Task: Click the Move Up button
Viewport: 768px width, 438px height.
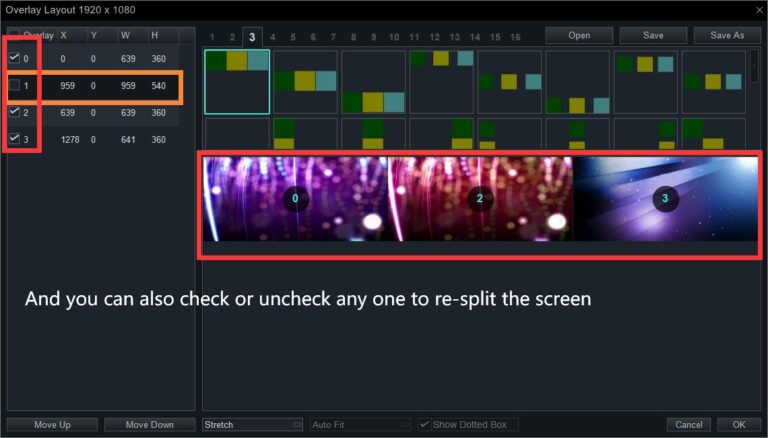Action: click(x=52, y=425)
